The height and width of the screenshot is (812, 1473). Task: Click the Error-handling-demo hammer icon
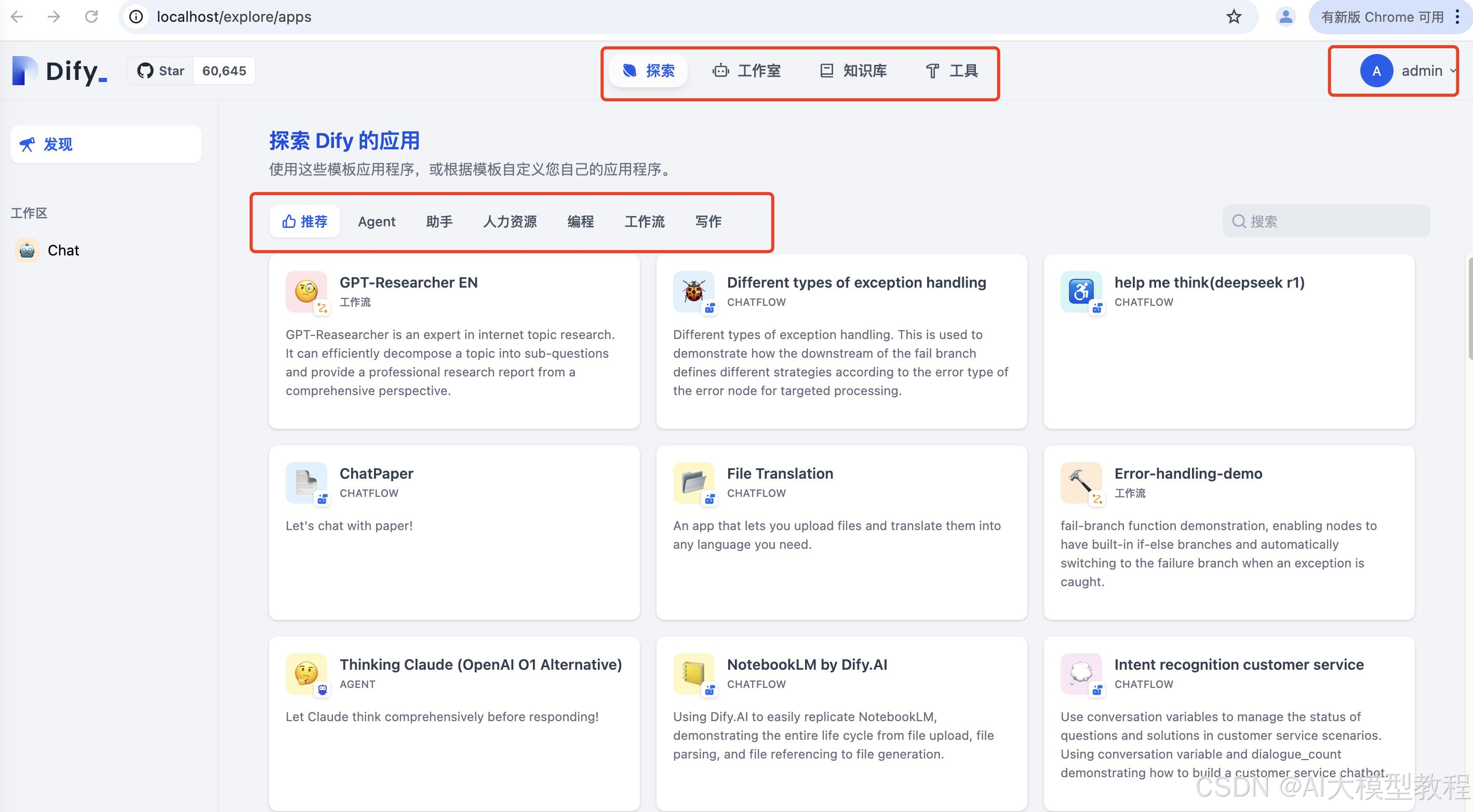pyautogui.click(x=1081, y=482)
